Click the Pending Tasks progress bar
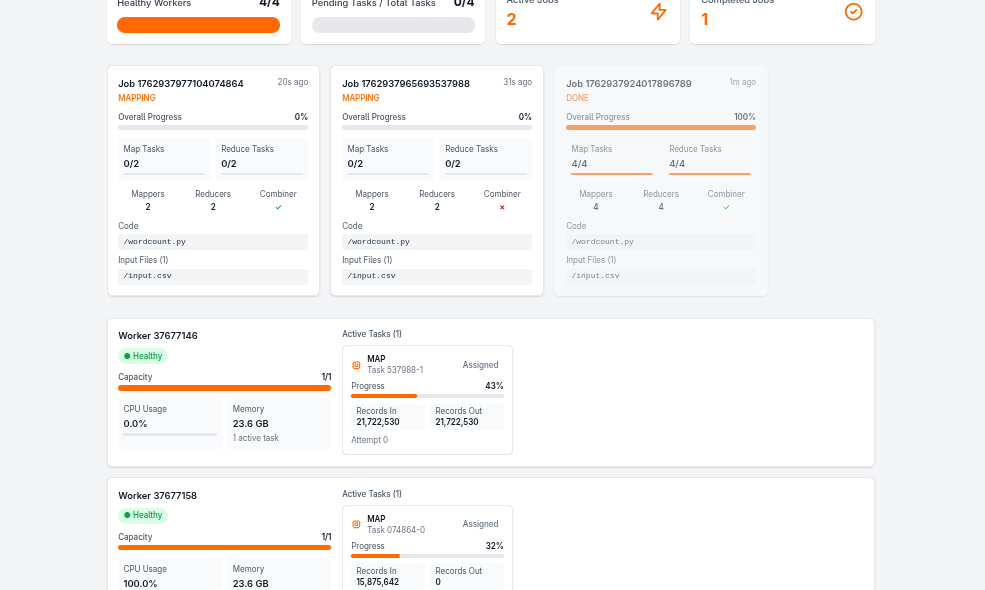This screenshot has width=985, height=590. (393, 25)
